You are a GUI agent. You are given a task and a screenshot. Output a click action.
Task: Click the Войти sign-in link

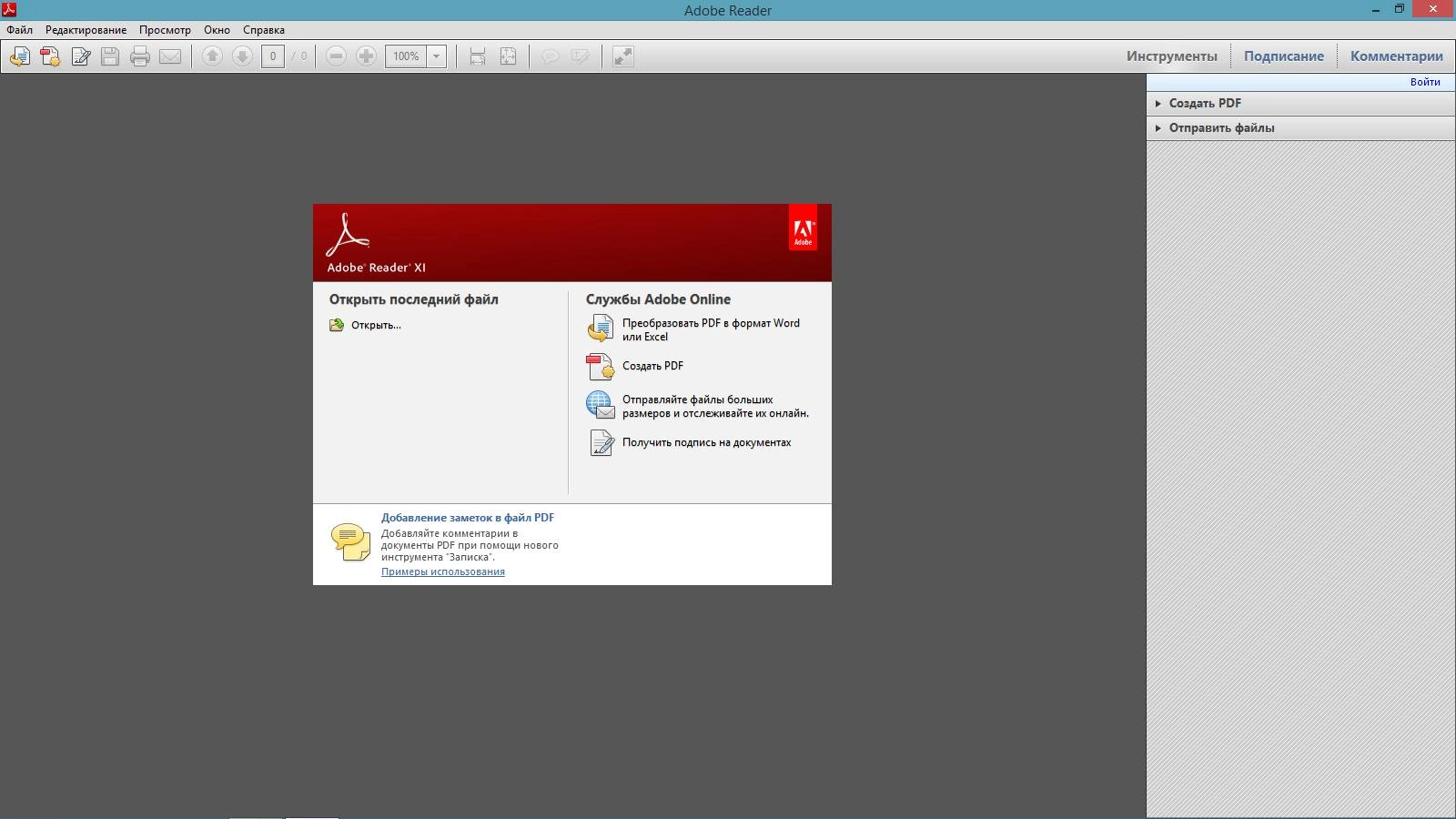(1425, 82)
